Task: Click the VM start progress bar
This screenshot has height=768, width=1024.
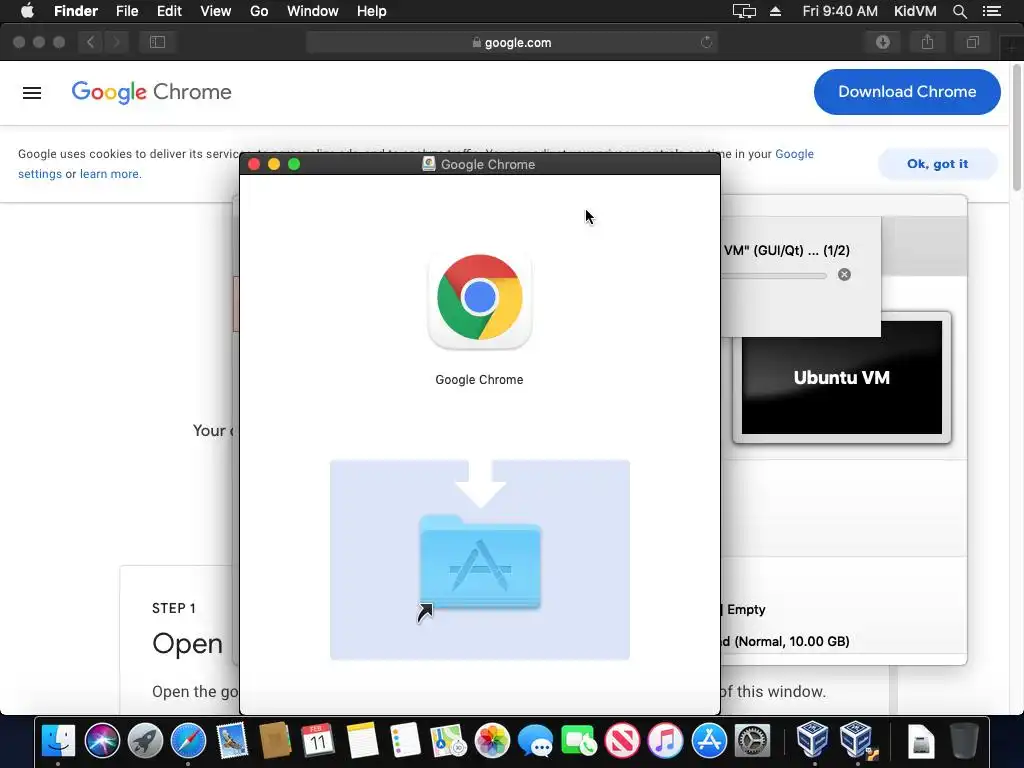Action: [775, 276]
